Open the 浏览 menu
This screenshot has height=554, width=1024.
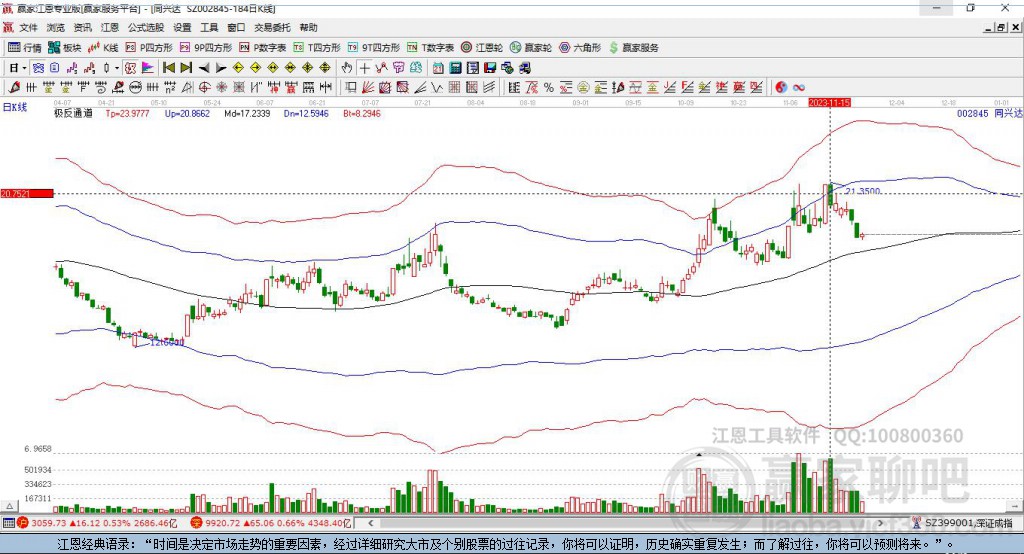coord(56,27)
